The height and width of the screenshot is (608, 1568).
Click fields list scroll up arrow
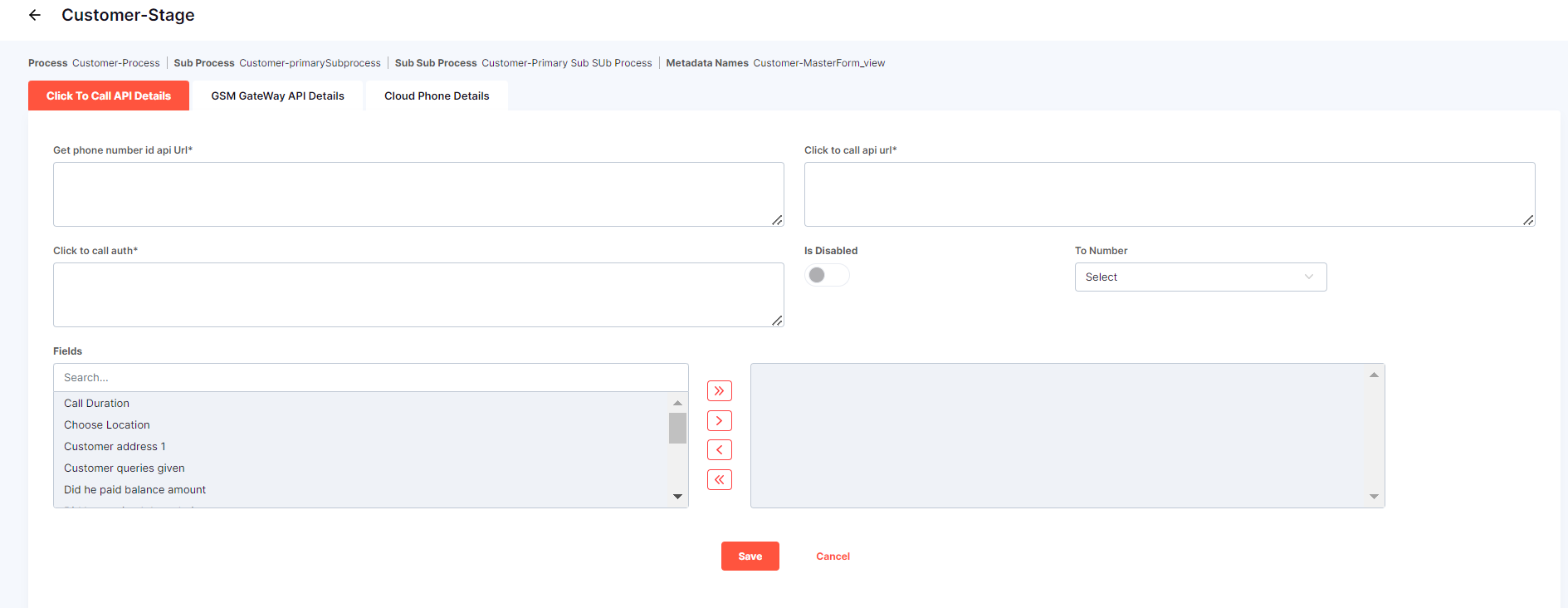pyautogui.click(x=677, y=403)
